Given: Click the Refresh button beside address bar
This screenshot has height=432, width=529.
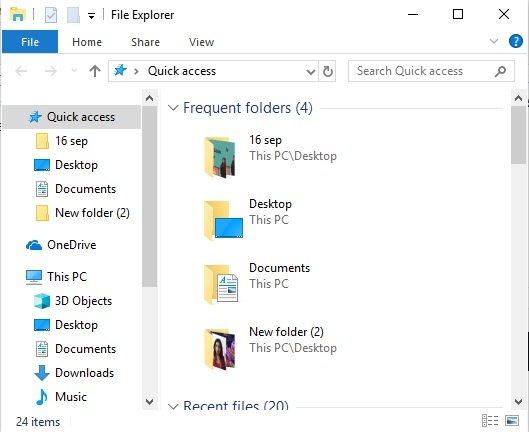Looking at the screenshot, I should 327,71.
